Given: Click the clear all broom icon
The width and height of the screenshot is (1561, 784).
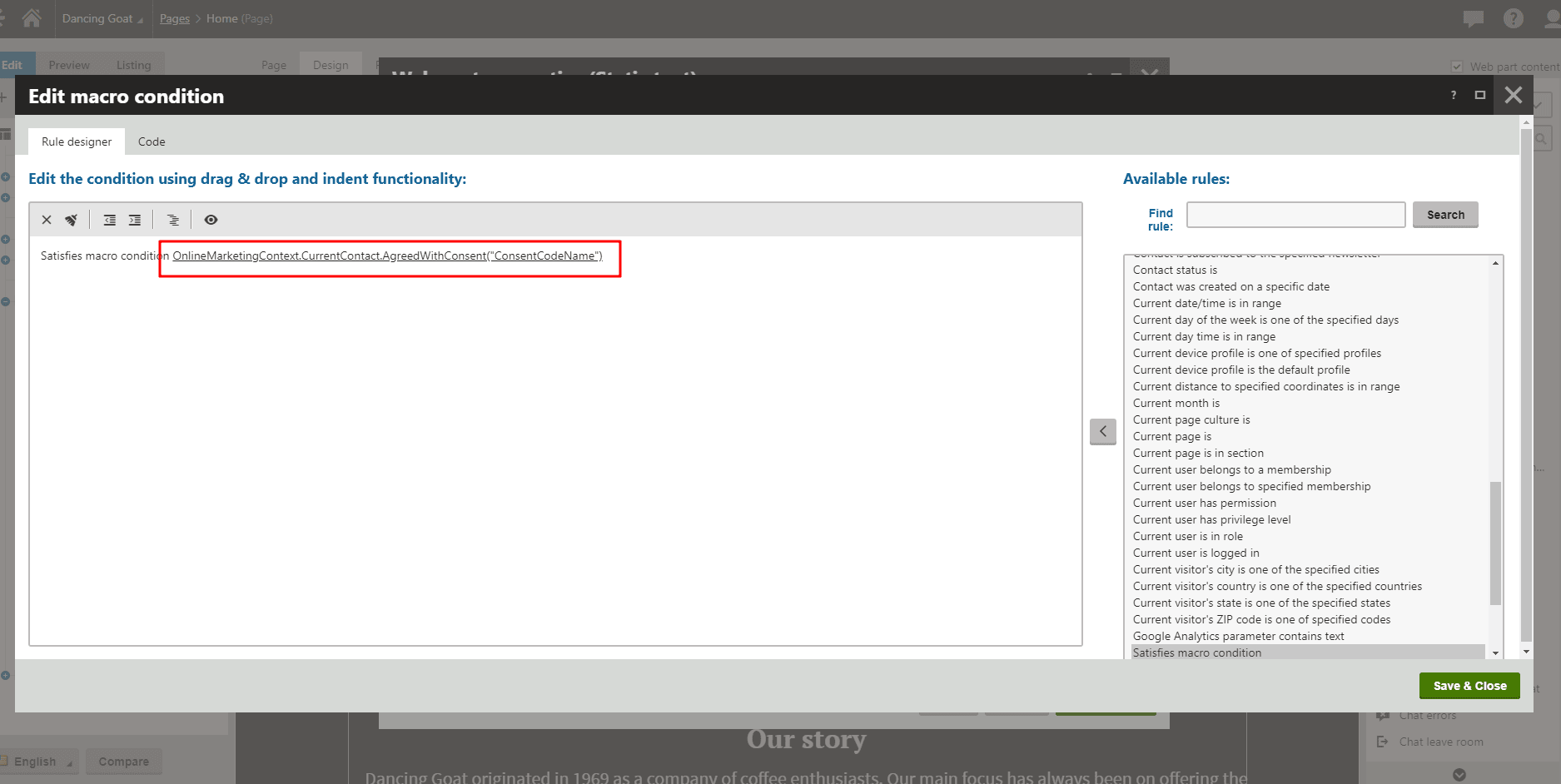Looking at the screenshot, I should click(72, 220).
